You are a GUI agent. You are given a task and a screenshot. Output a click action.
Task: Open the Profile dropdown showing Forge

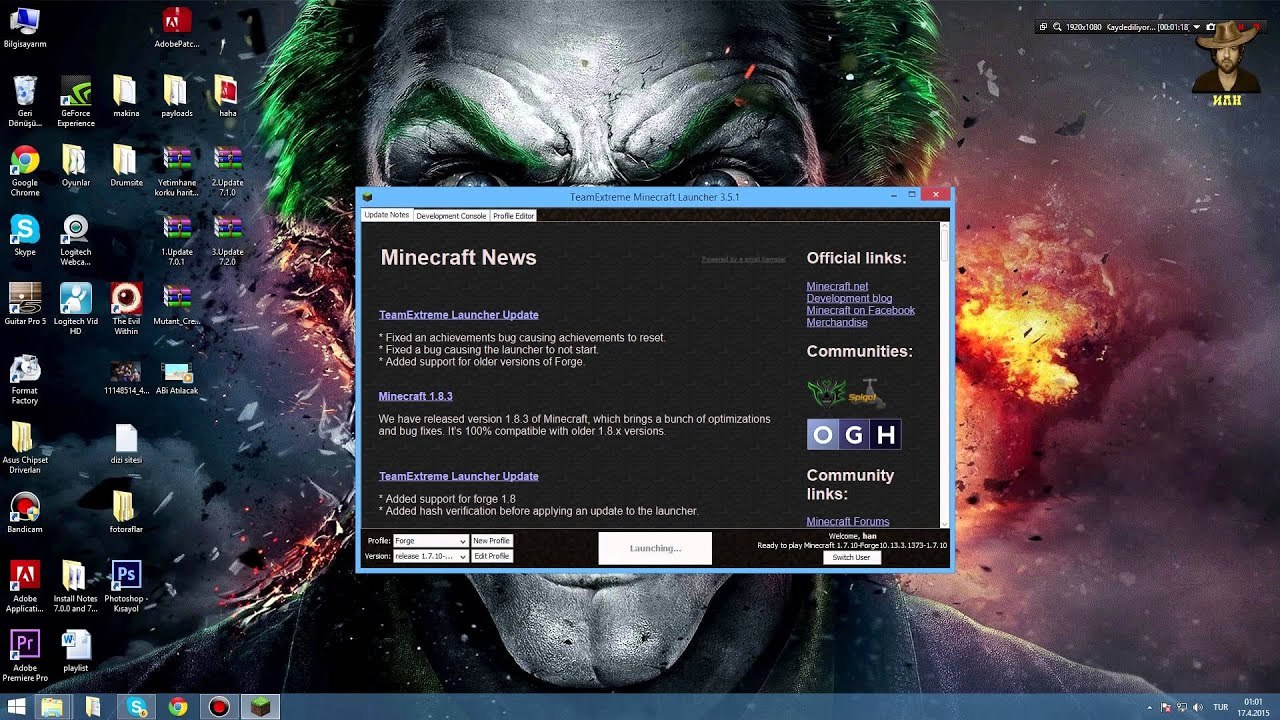point(430,541)
